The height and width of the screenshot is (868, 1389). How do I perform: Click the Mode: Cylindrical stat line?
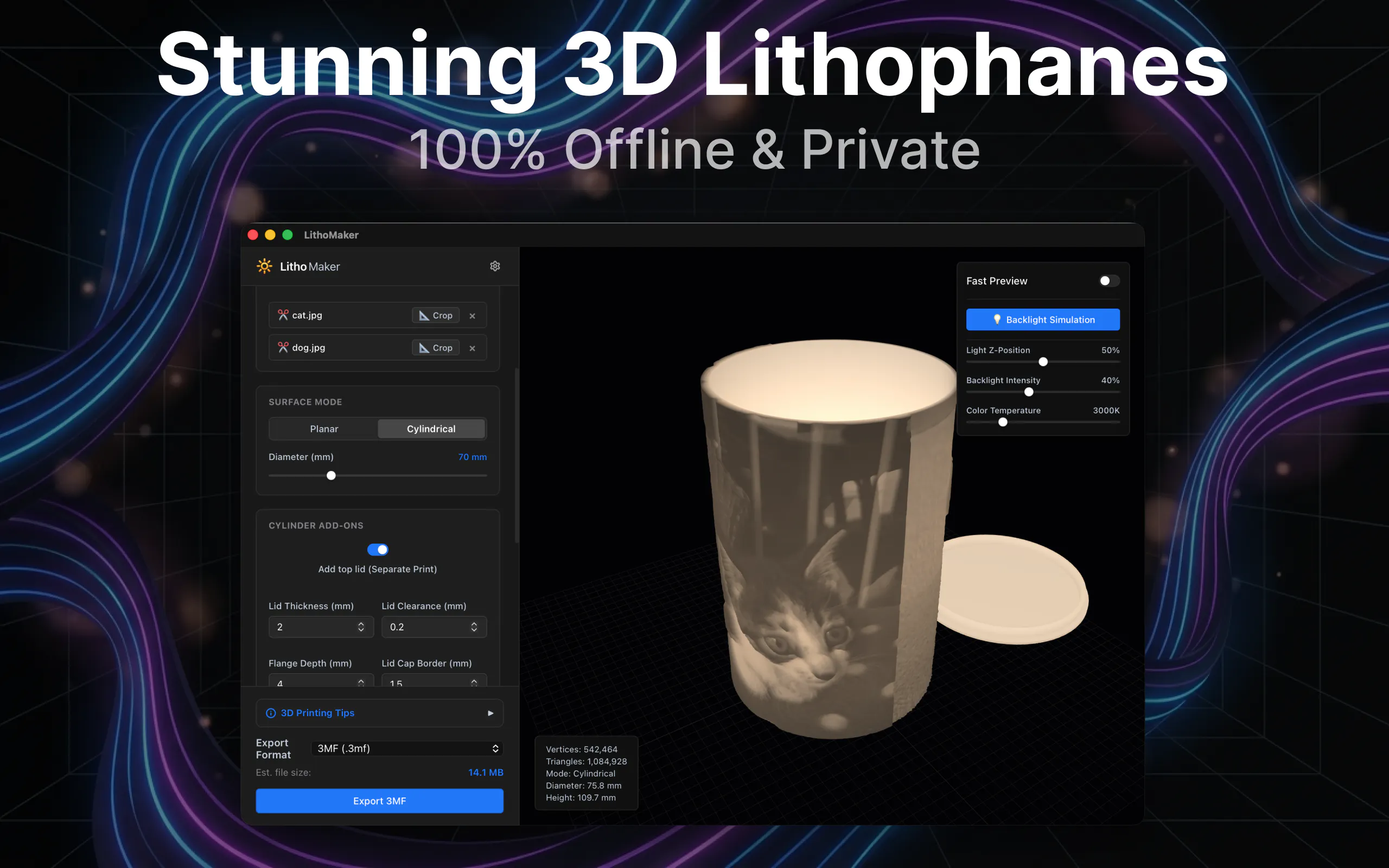(x=580, y=773)
